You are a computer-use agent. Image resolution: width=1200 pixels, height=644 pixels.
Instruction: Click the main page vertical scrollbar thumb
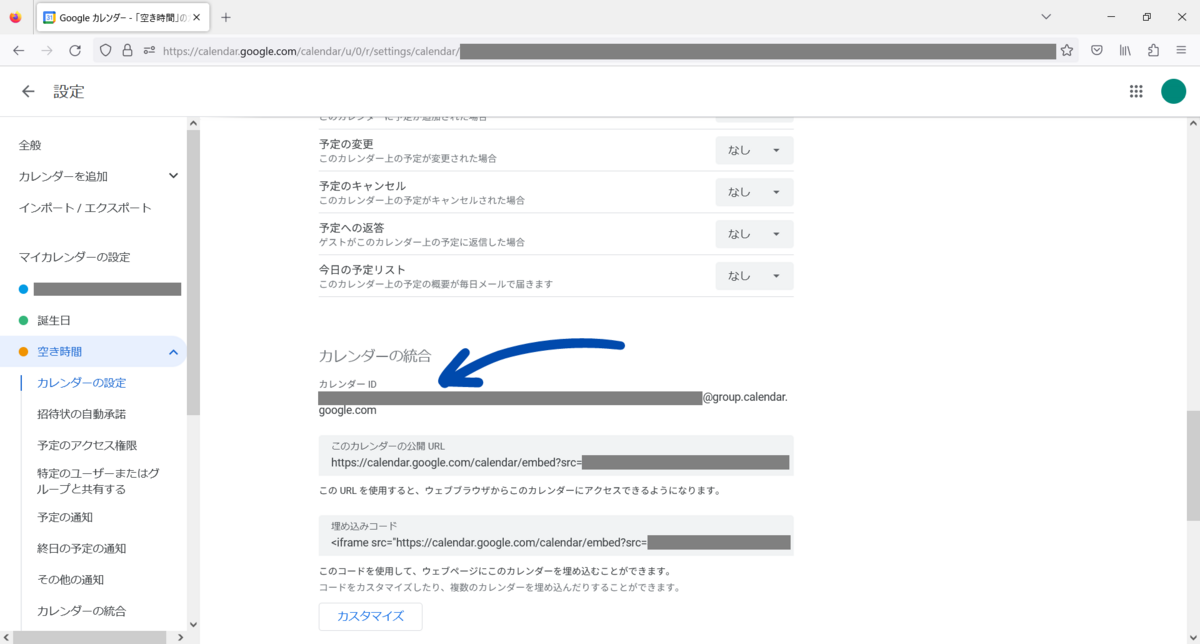pos(1192,465)
